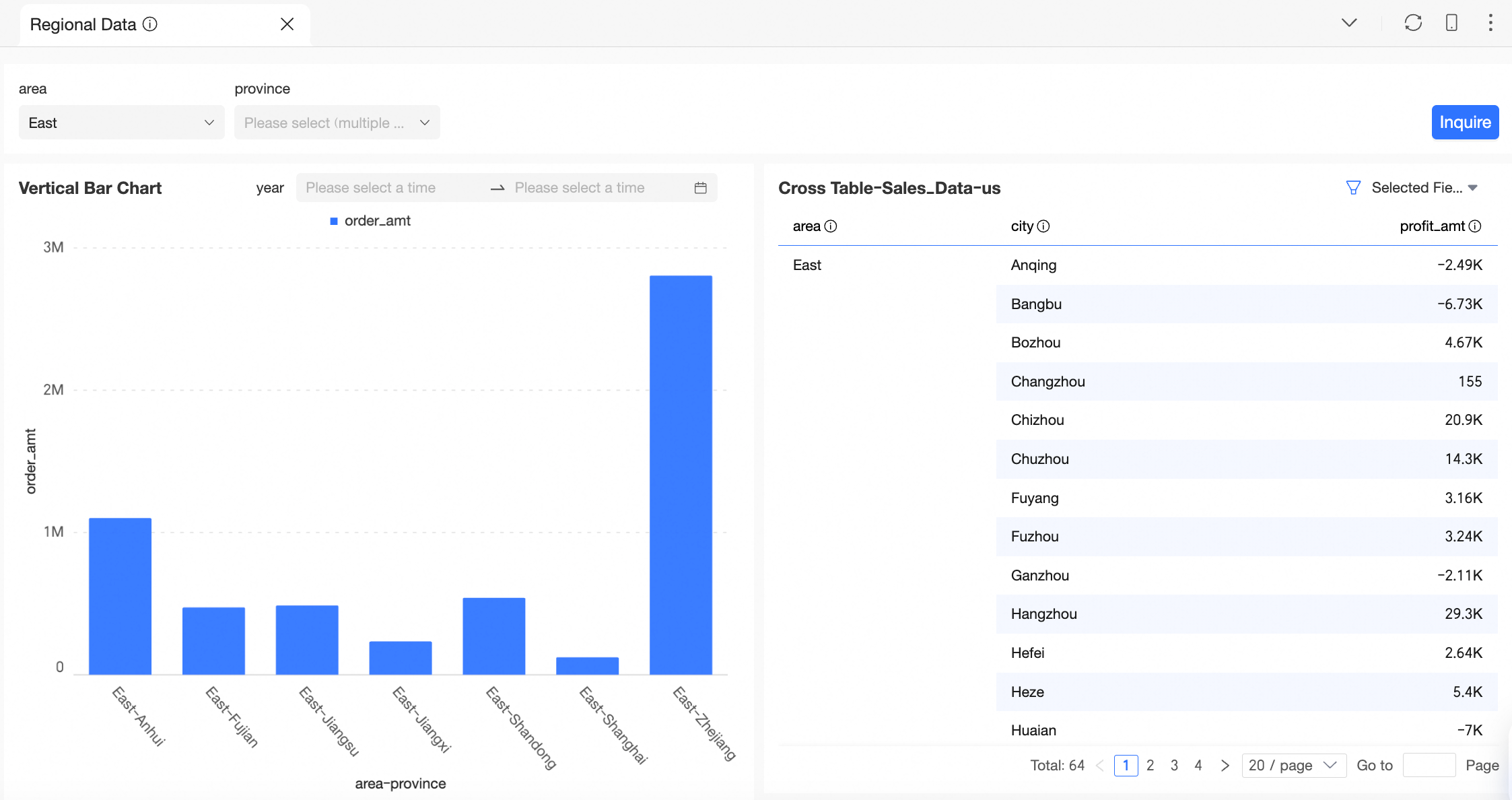Screen dimensions: 1512x800
Task: Toggle order_amt legend series marker
Action: tap(334, 221)
